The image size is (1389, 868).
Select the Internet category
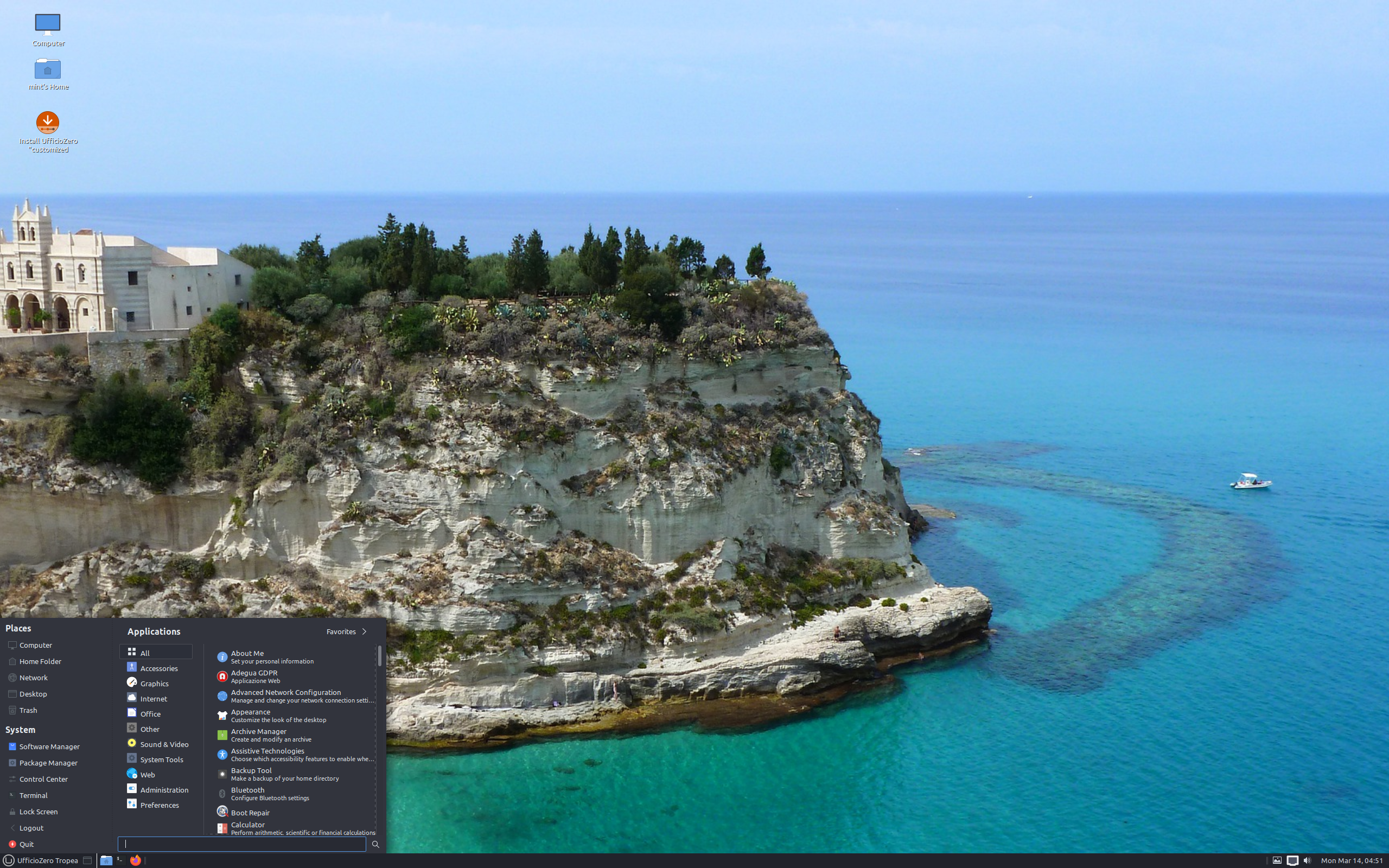[x=156, y=698]
